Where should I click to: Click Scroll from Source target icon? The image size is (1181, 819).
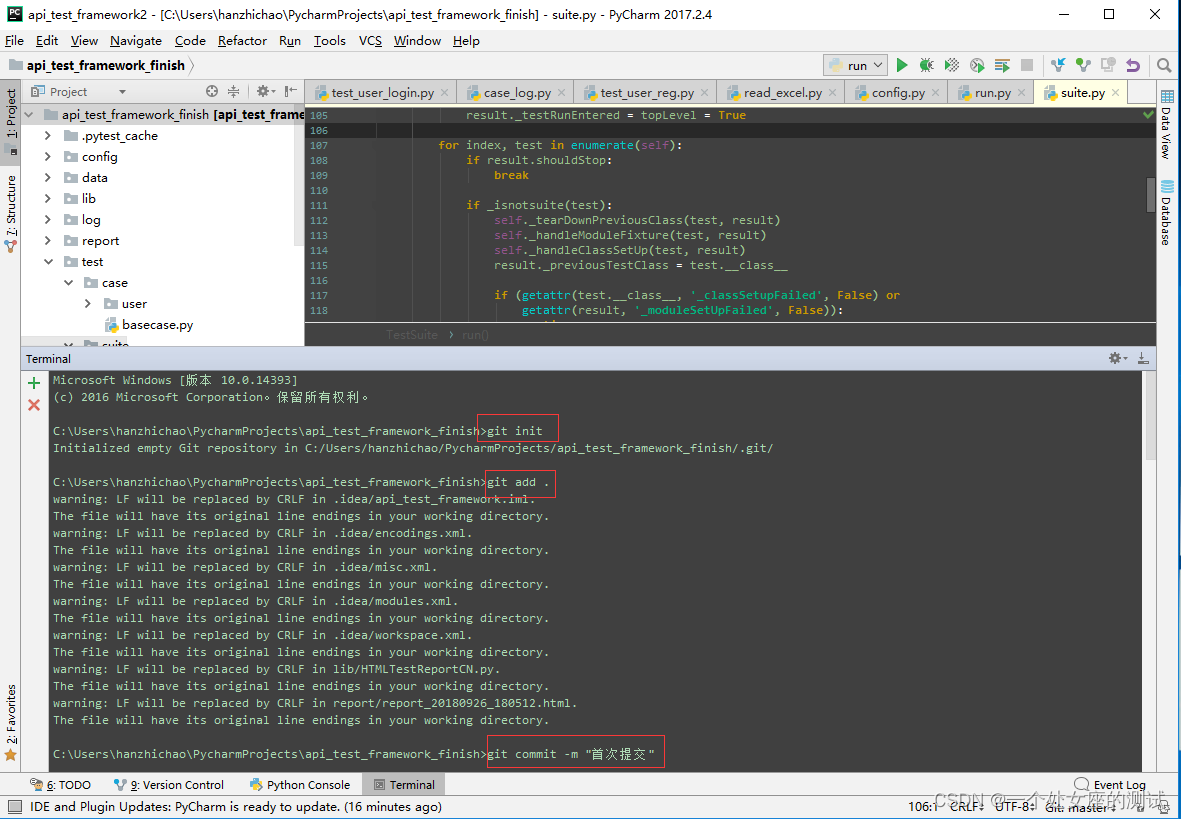tap(212, 91)
